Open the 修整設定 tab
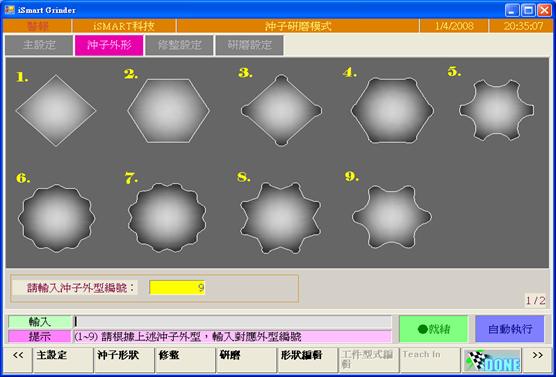The width and height of the screenshot is (556, 377). 179,45
